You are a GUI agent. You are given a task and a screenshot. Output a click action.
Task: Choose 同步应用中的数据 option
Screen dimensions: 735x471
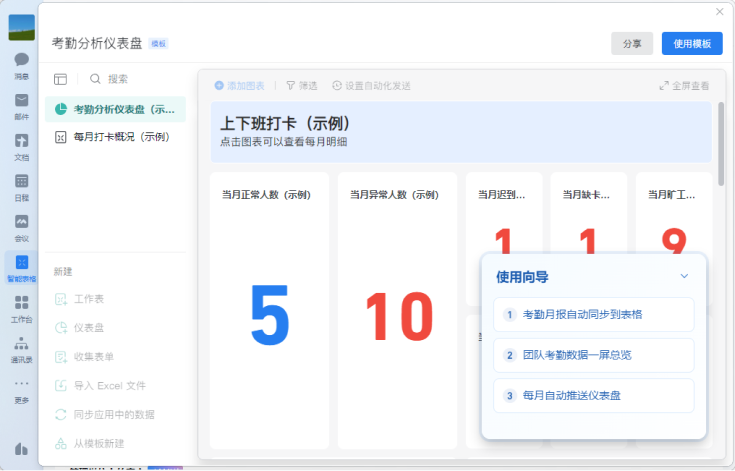pyautogui.click(x=105, y=415)
